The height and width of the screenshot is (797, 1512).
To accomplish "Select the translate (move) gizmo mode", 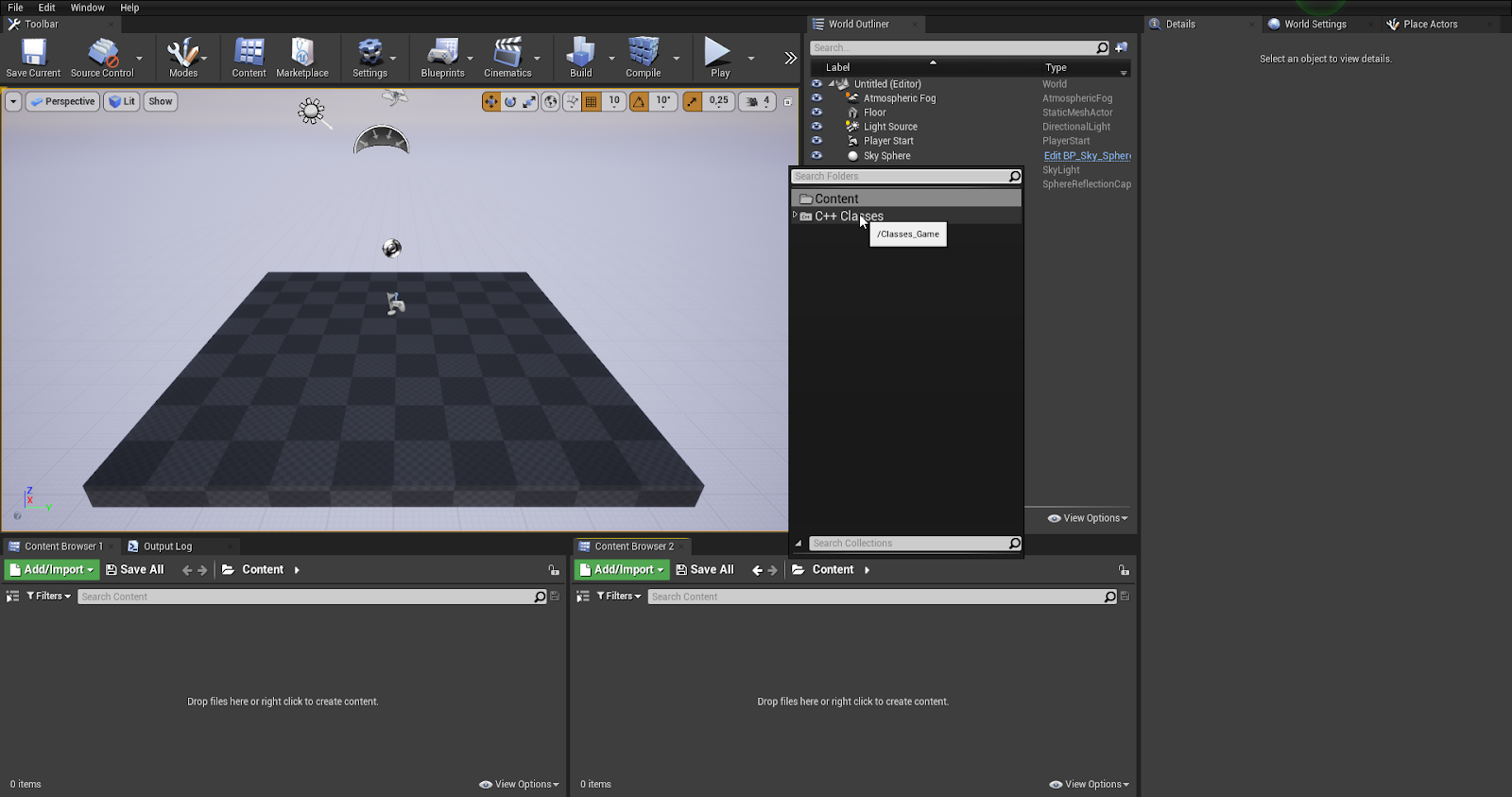I will tap(490, 101).
